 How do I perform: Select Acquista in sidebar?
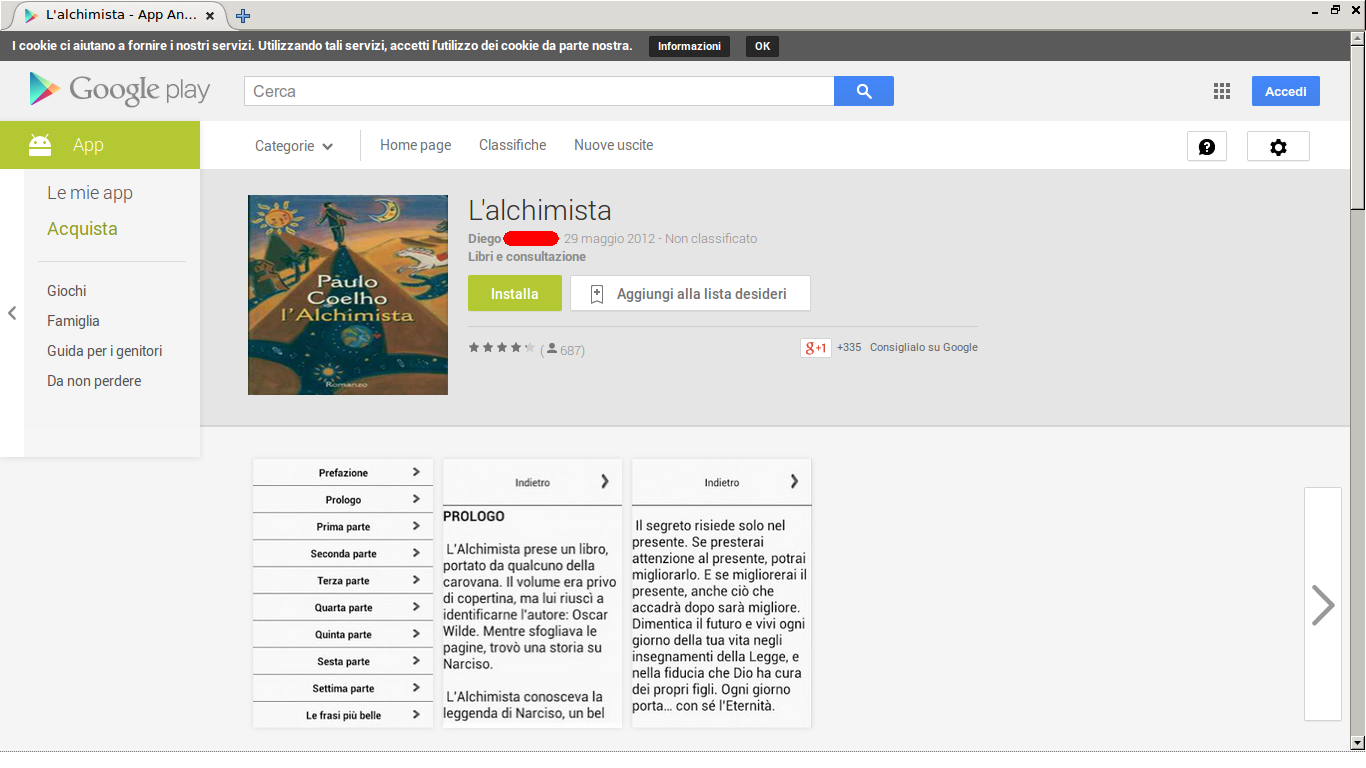click(82, 229)
